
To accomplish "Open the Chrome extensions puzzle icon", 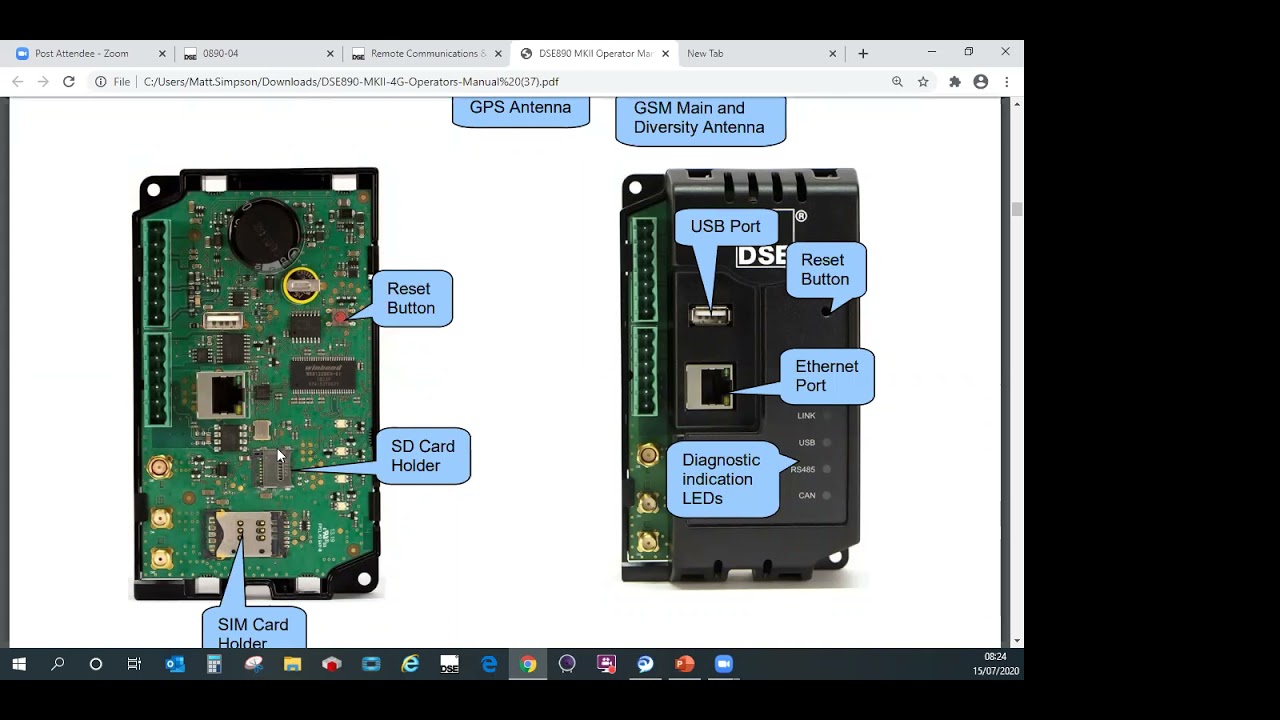I will [x=955, y=82].
